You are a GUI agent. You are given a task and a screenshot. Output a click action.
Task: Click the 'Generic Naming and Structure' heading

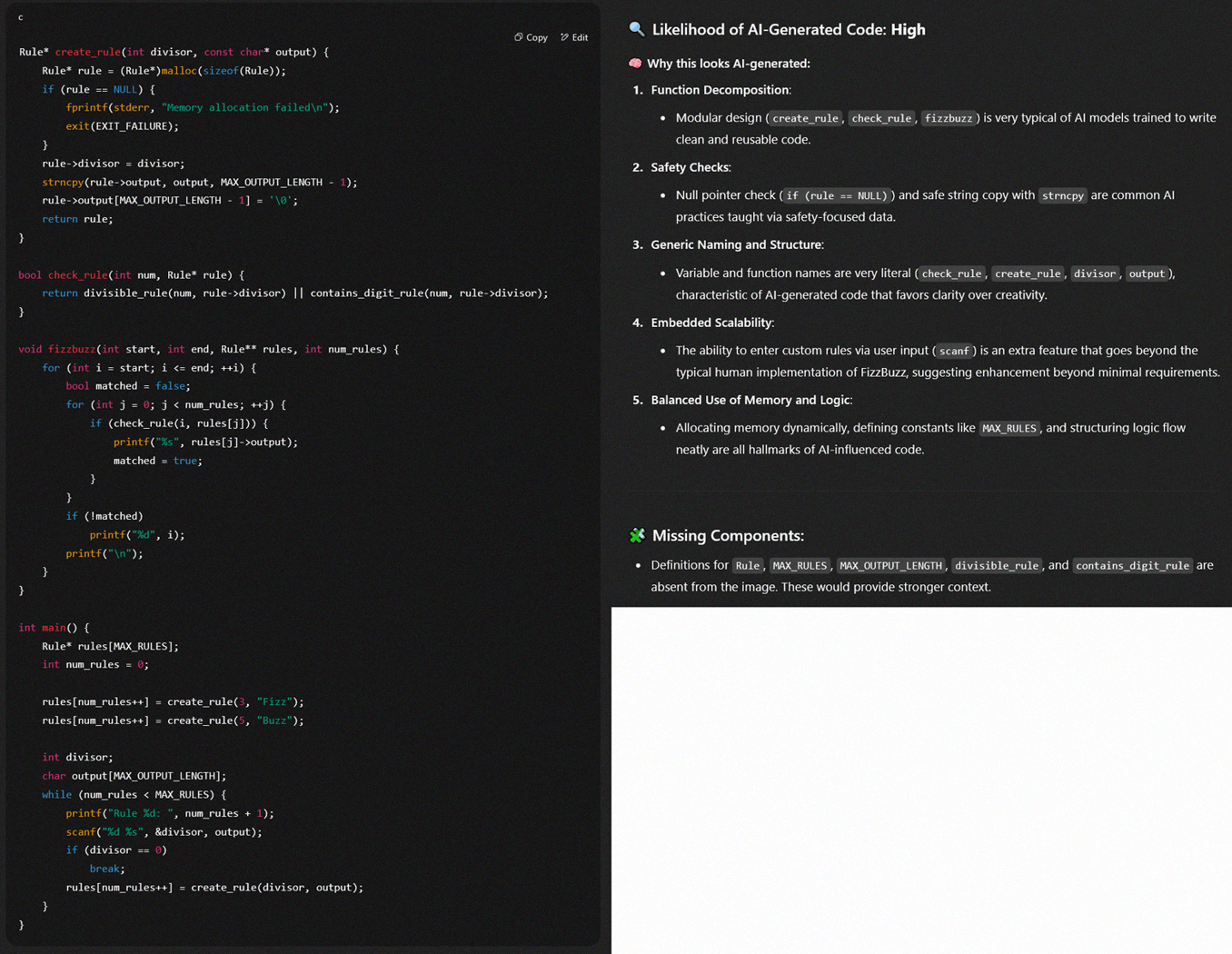click(x=737, y=244)
